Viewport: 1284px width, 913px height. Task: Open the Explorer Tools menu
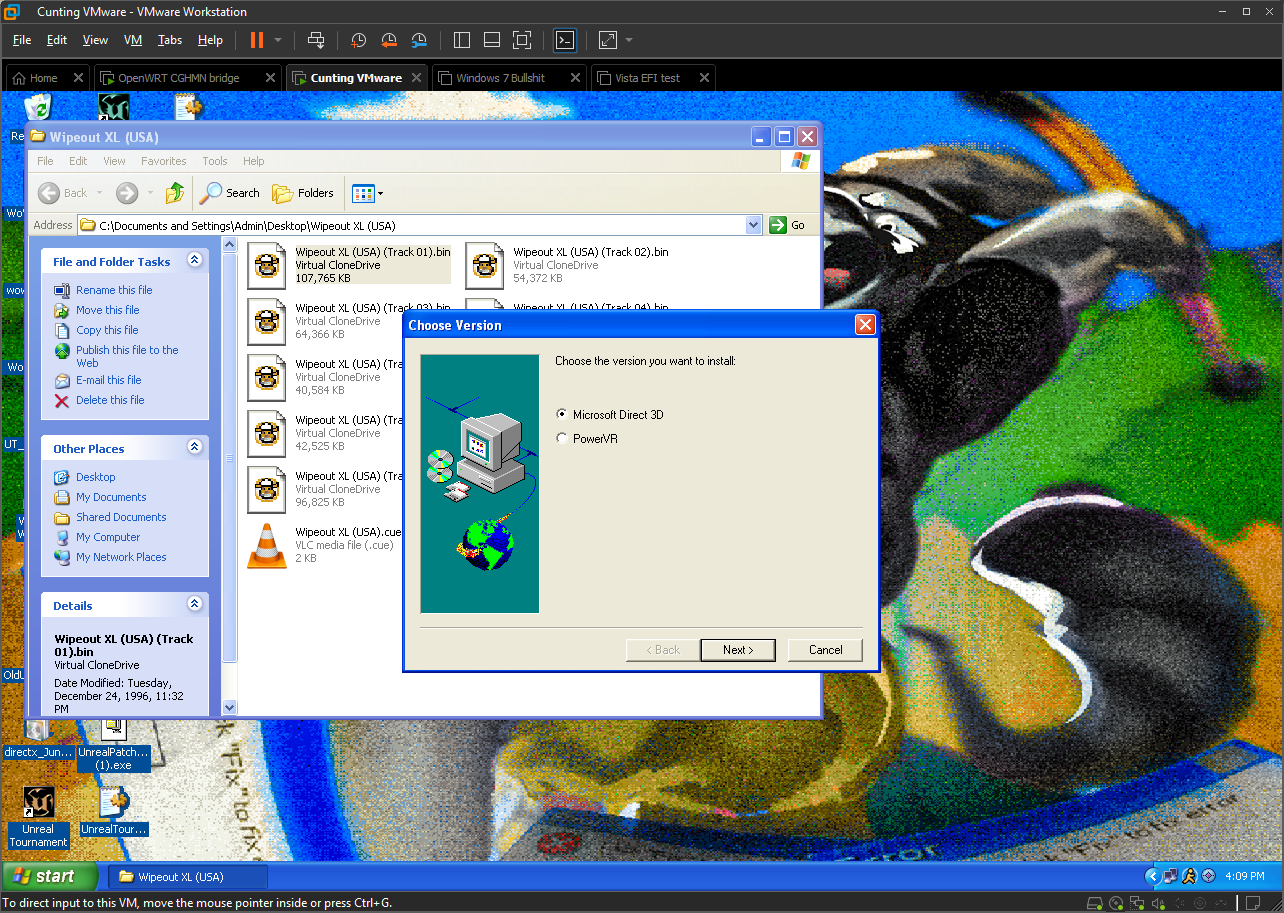pos(215,161)
